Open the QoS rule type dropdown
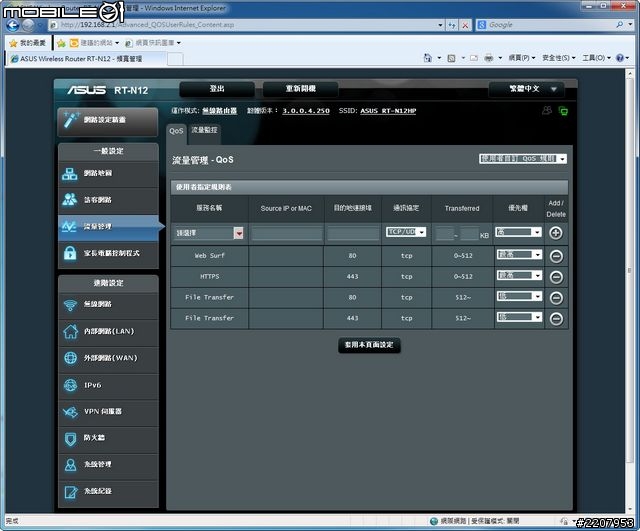The image size is (640, 531). click(x=523, y=159)
